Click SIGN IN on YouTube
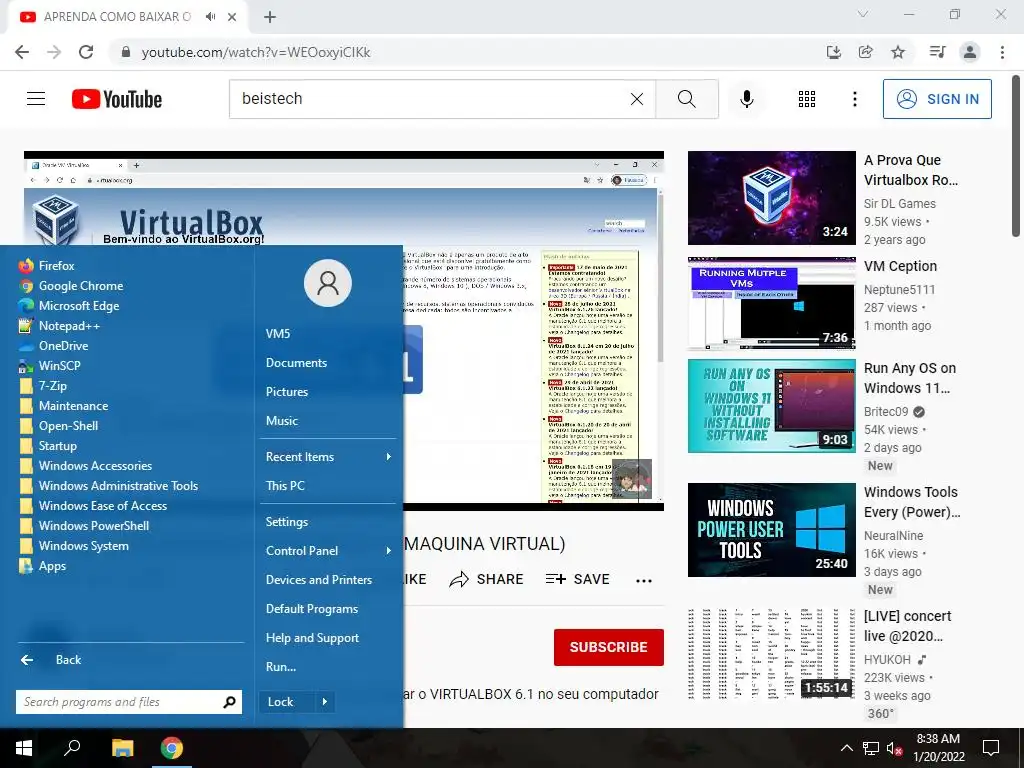The image size is (1024, 768). (x=937, y=99)
